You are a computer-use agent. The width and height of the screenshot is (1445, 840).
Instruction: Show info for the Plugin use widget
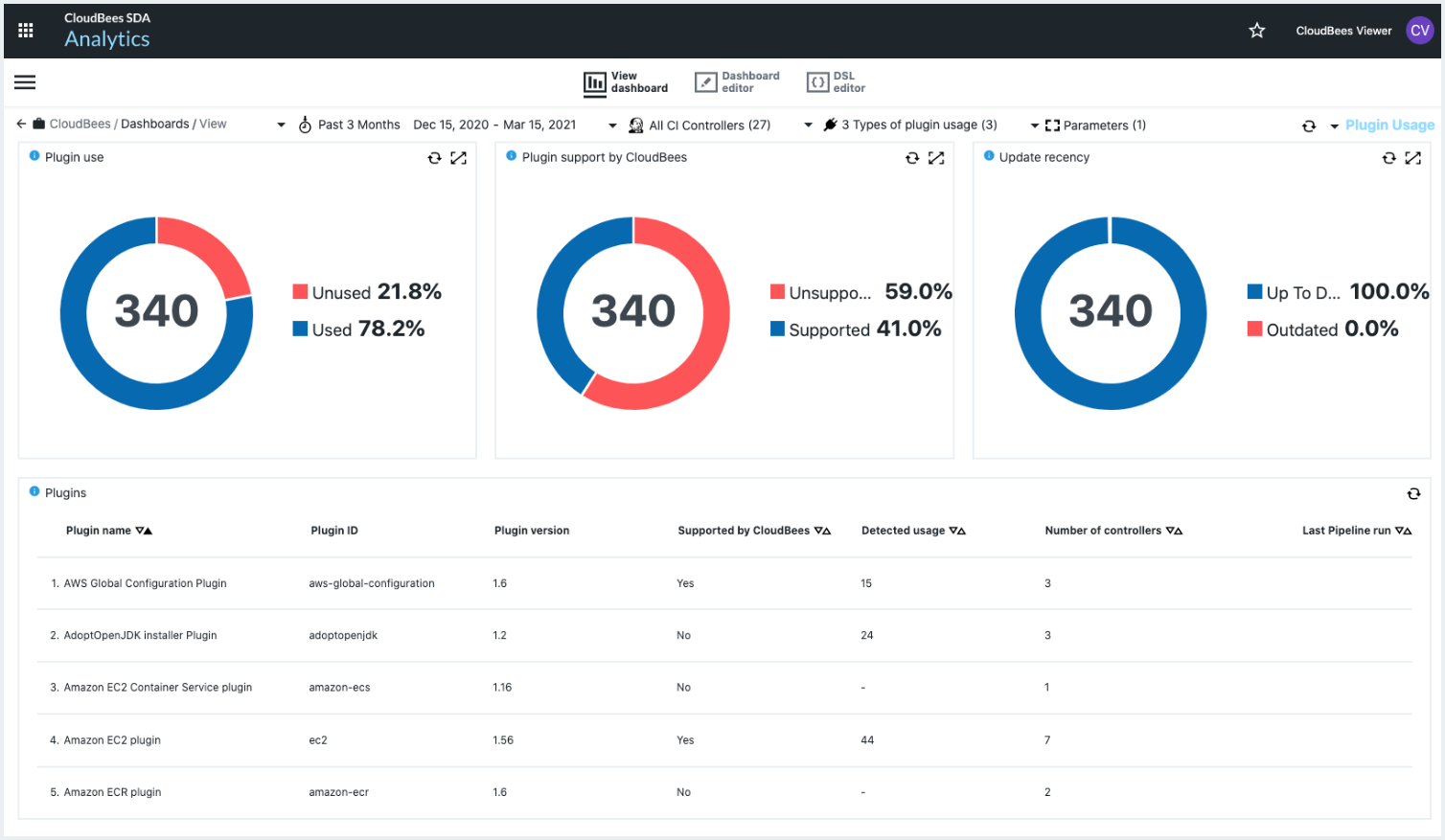(x=34, y=156)
